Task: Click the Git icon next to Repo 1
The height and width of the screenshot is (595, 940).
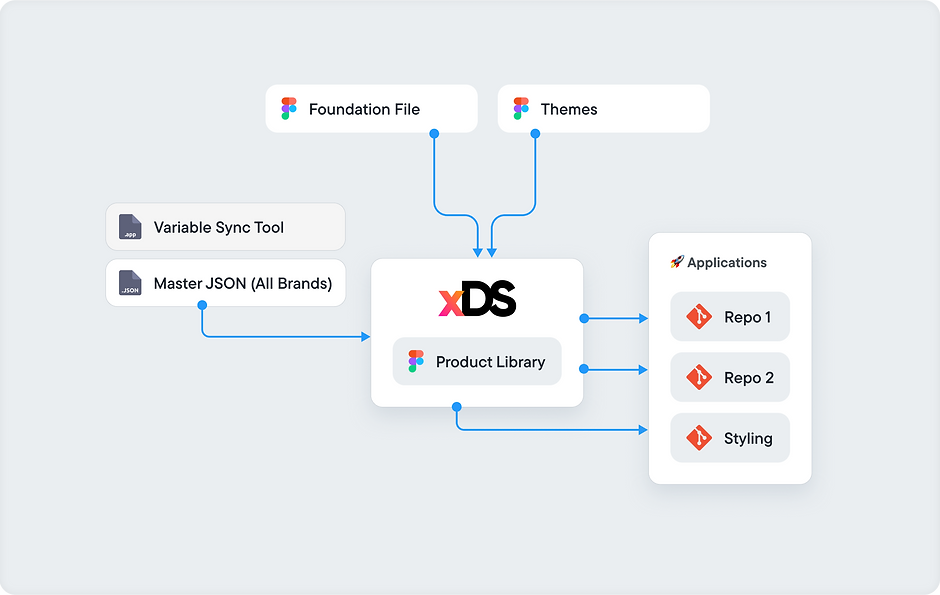Action: click(x=698, y=317)
